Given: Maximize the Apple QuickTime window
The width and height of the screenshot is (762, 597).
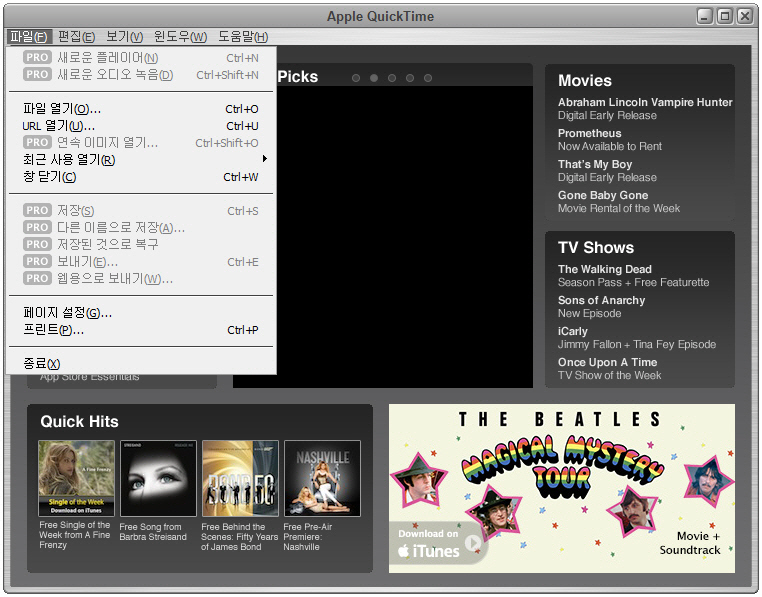Looking at the screenshot, I should [725, 16].
